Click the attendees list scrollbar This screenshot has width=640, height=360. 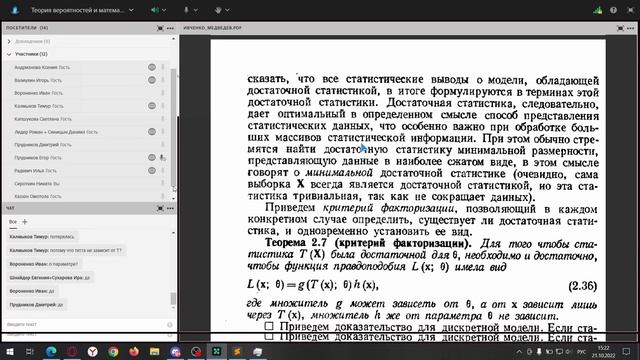click(x=173, y=127)
